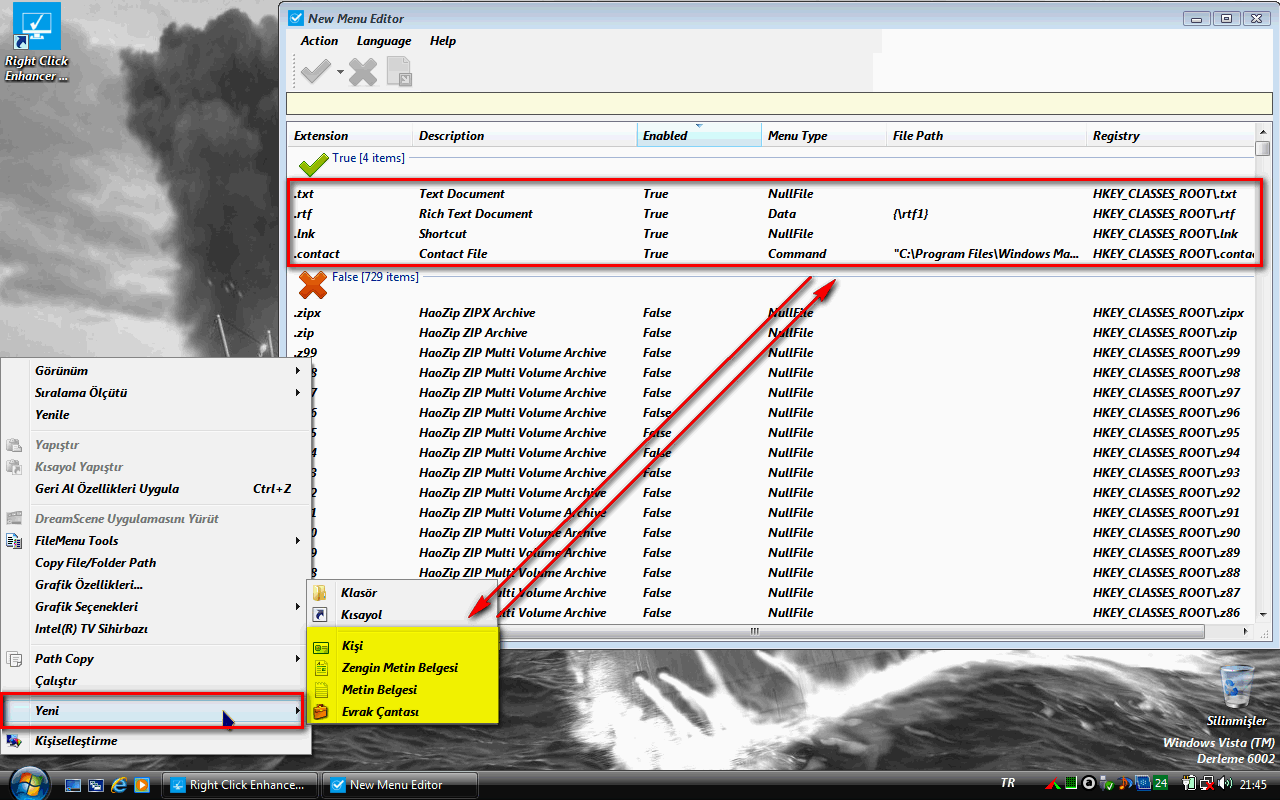Click the Evrak Çantası briefcase icon

321,712
